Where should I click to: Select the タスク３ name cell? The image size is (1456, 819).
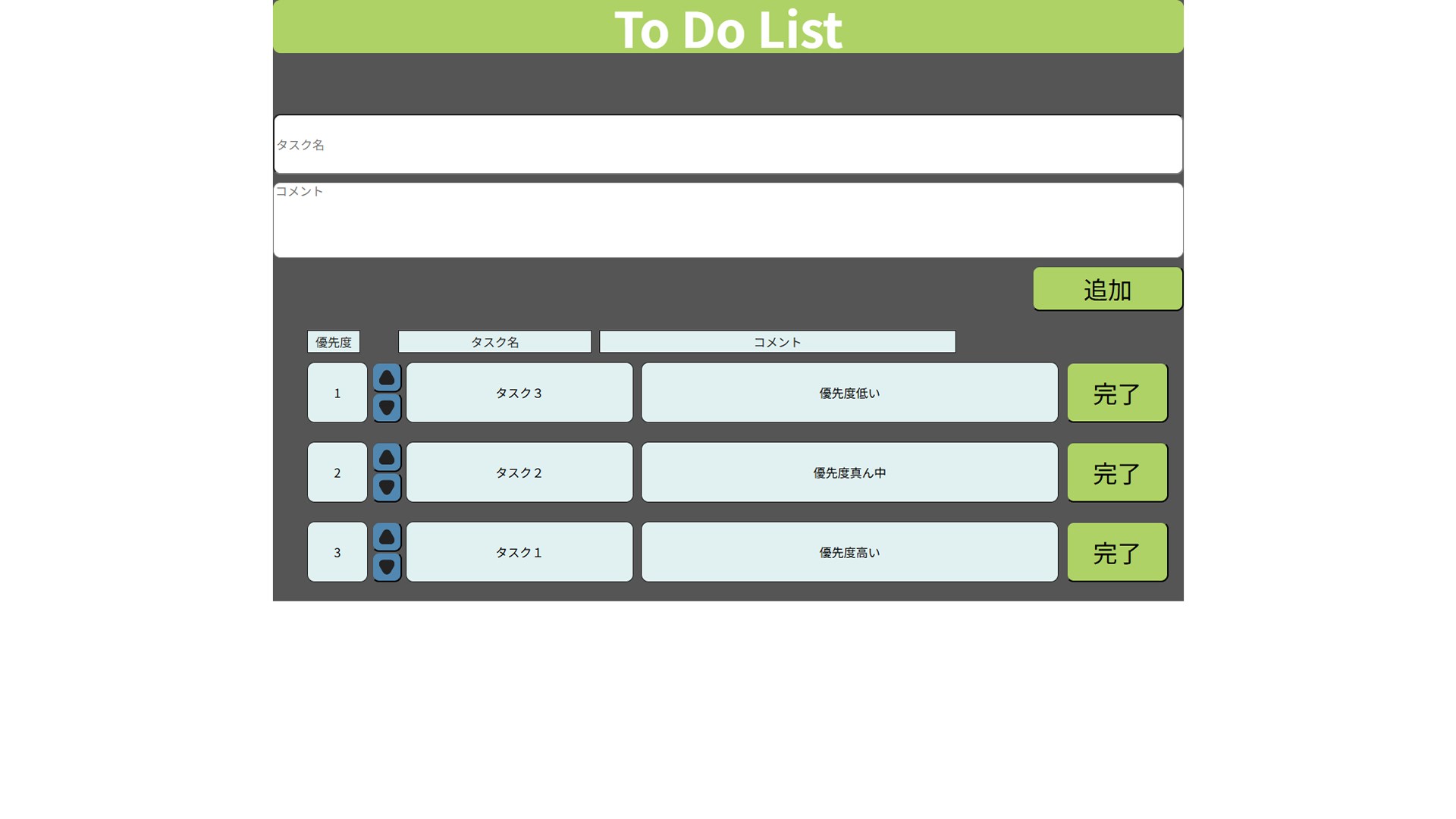click(519, 393)
